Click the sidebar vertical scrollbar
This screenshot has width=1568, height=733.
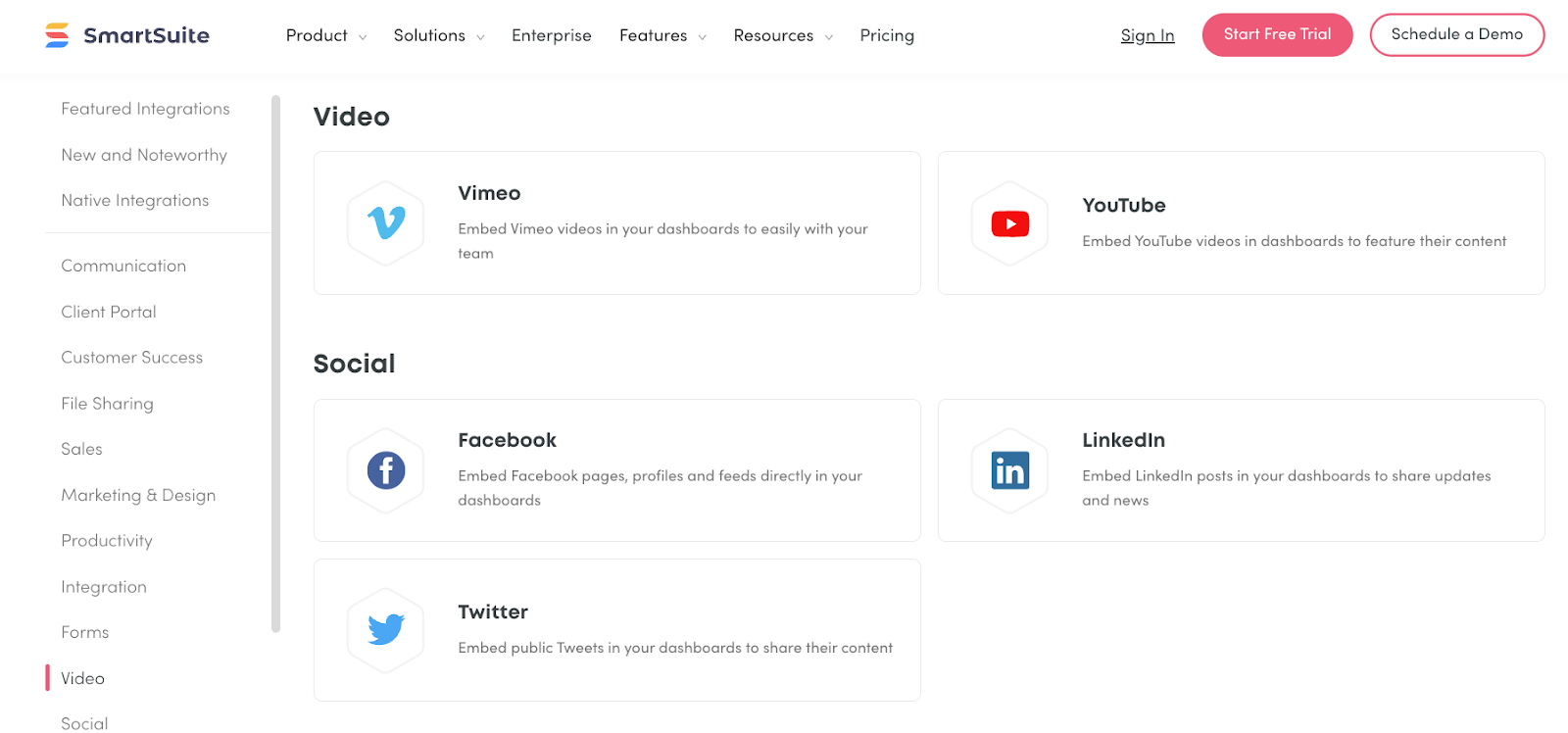point(275,364)
